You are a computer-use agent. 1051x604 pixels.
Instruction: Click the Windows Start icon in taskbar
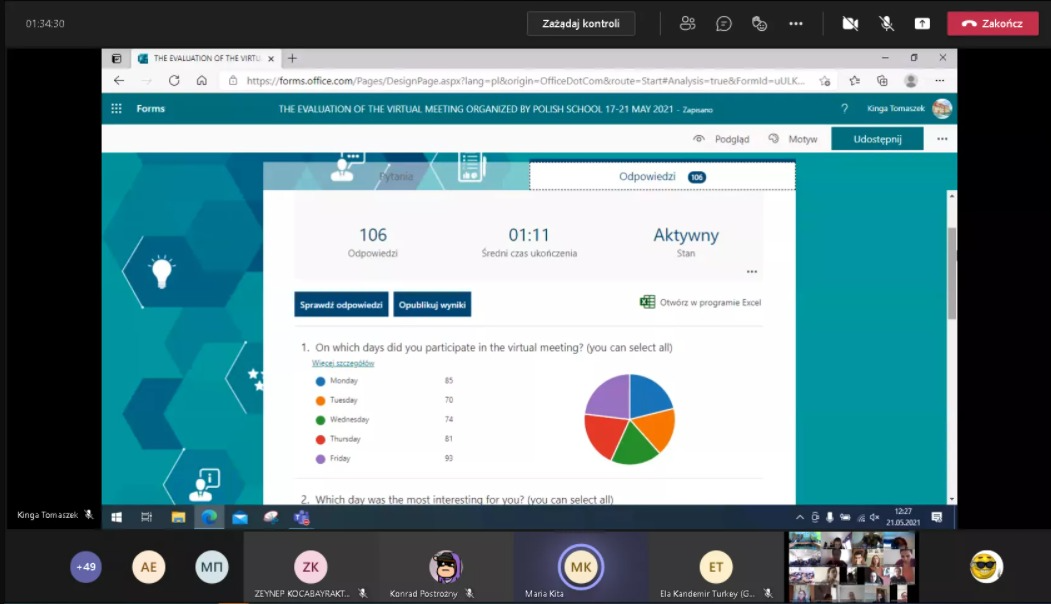click(x=116, y=517)
